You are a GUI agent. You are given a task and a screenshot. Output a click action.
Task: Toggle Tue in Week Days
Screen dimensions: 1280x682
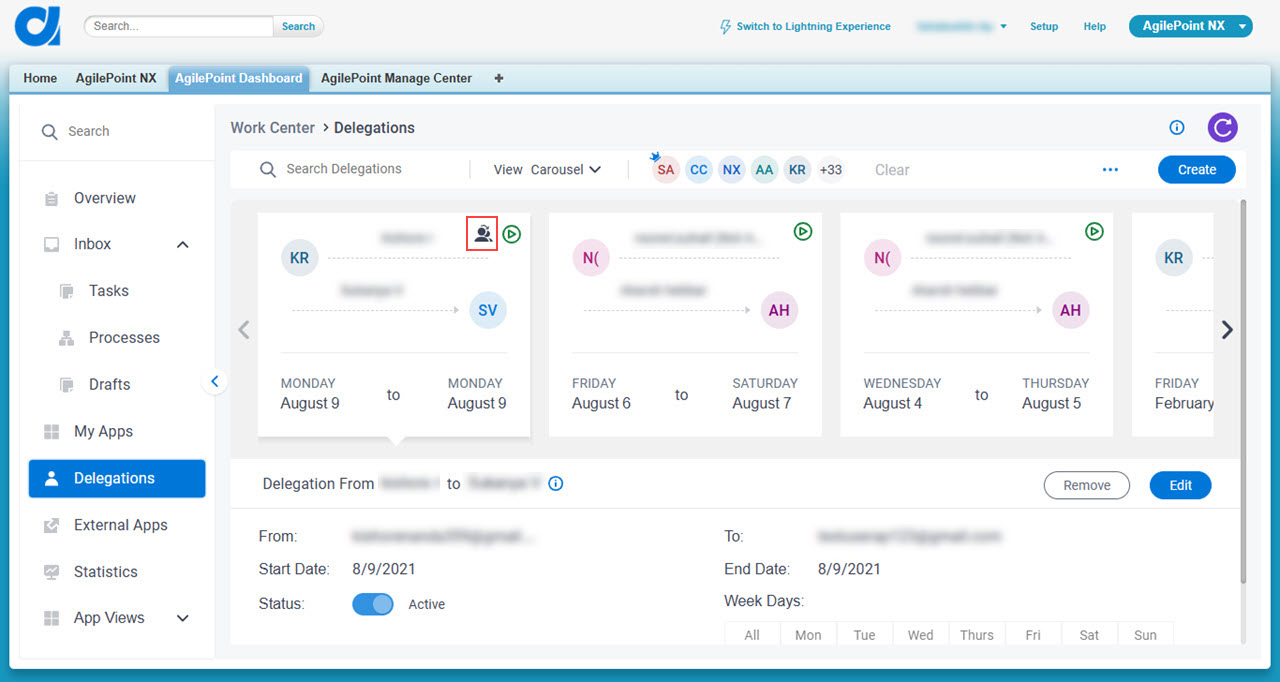tap(864, 635)
